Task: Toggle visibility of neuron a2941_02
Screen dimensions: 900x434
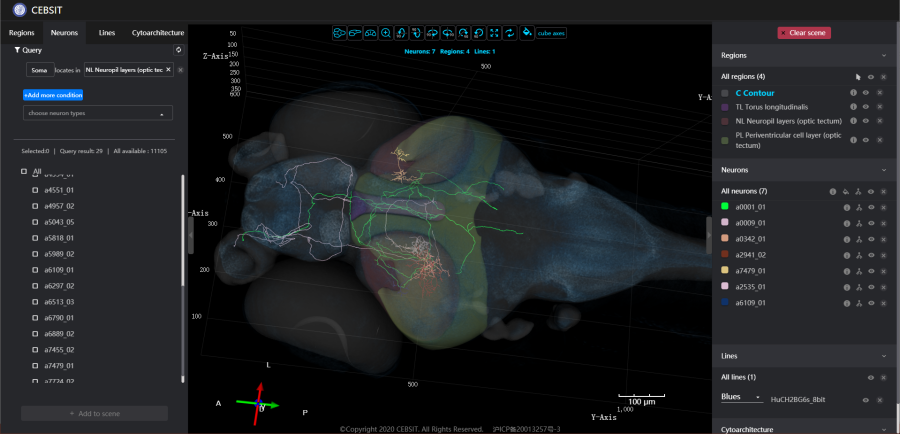Action: click(x=870, y=255)
